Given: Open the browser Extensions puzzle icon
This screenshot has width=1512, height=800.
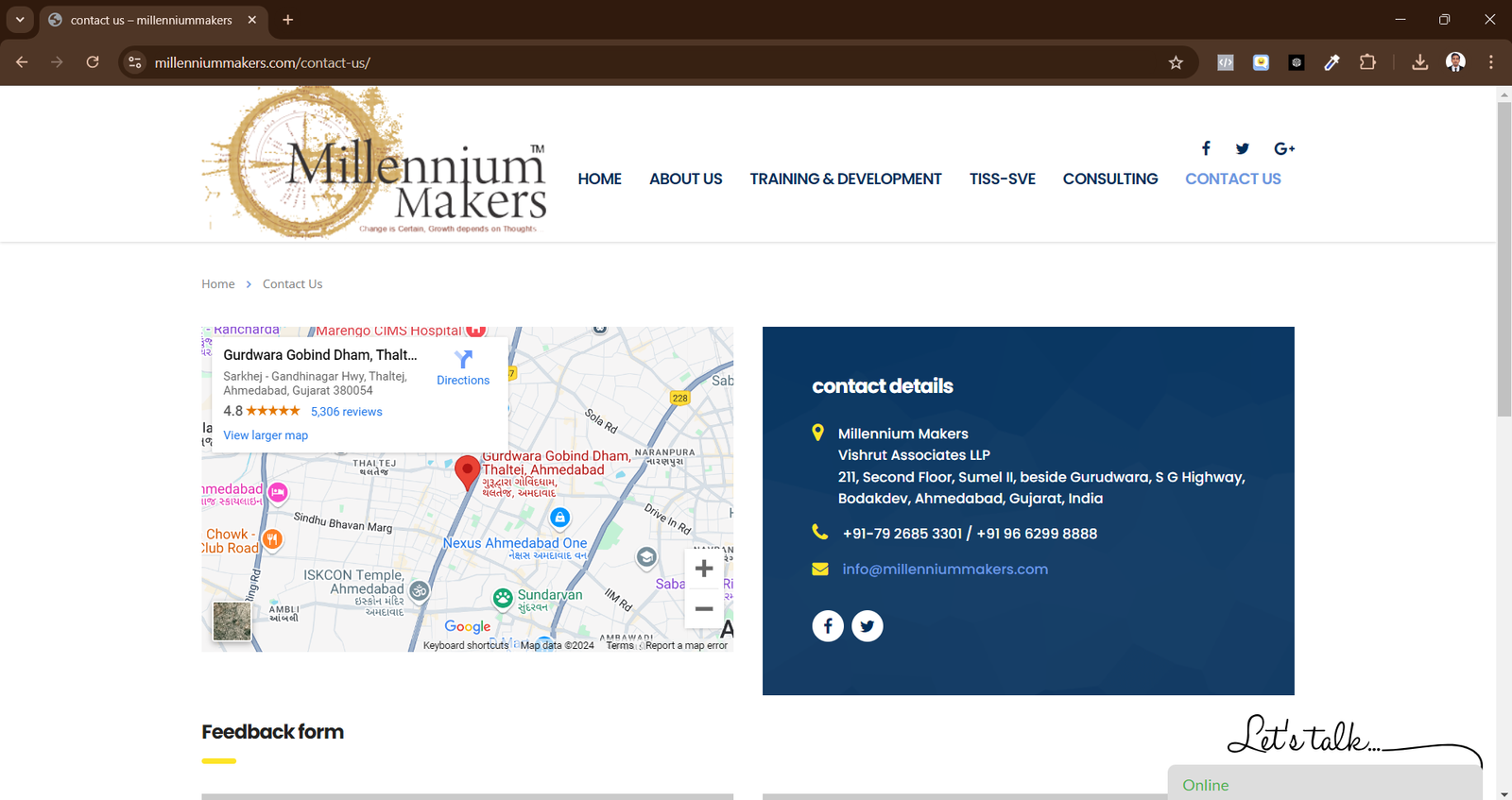Looking at the screenshot, I should click(1367, 62).
